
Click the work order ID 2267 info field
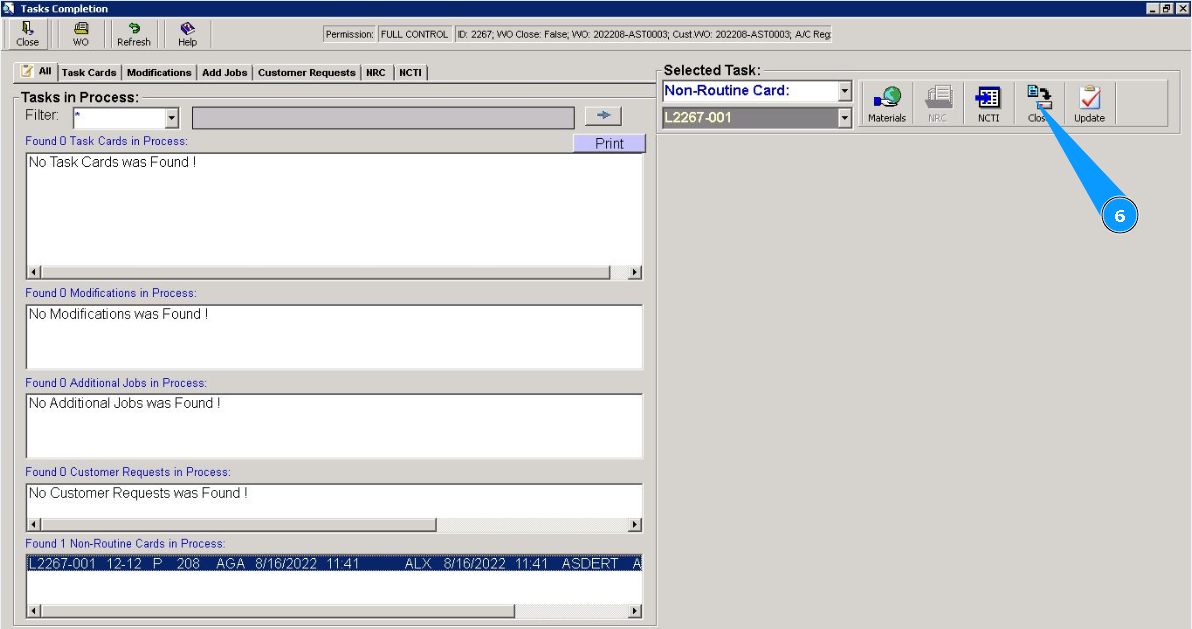[x=643, y=34]
